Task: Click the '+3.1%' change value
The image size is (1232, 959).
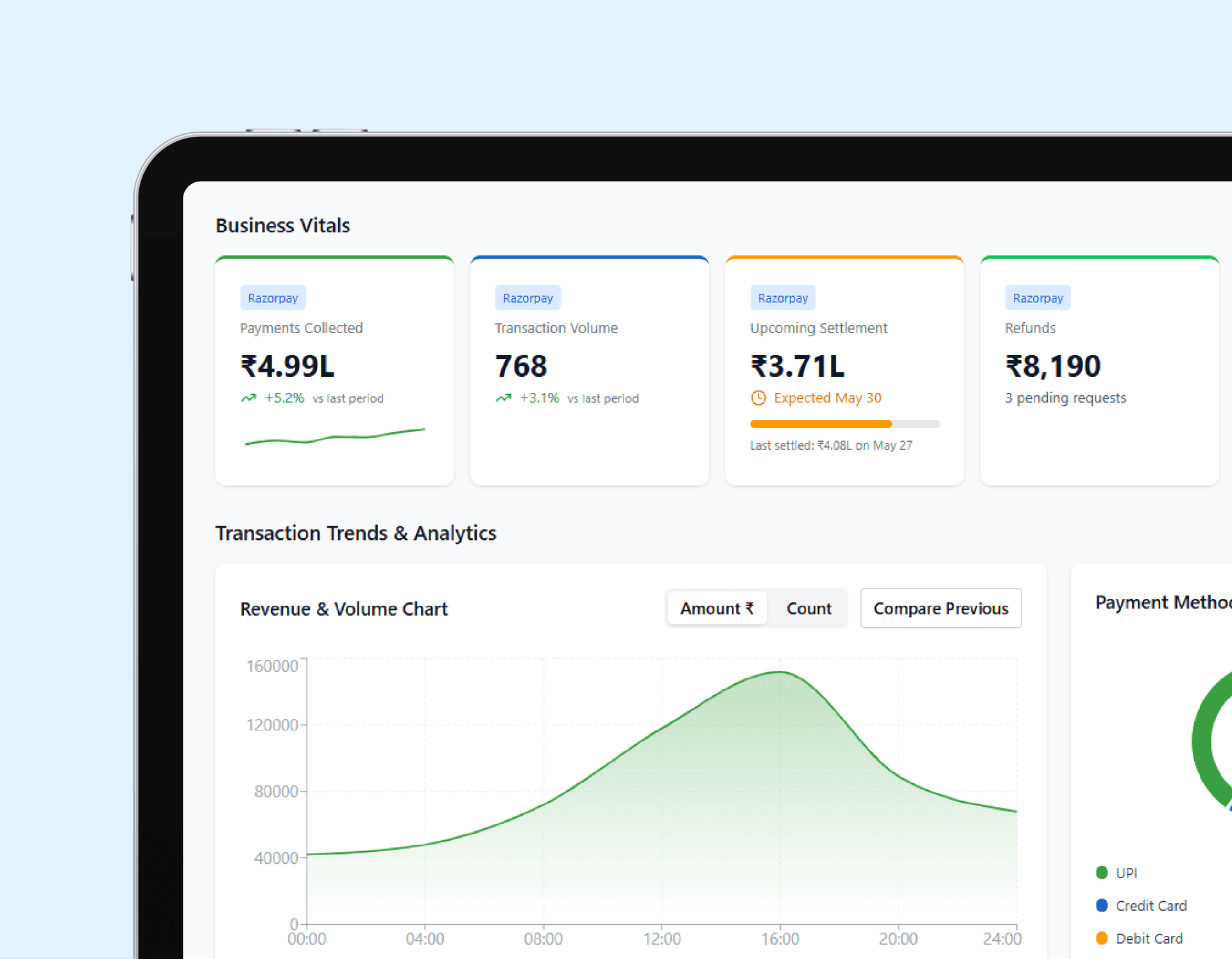Action: 539,398
